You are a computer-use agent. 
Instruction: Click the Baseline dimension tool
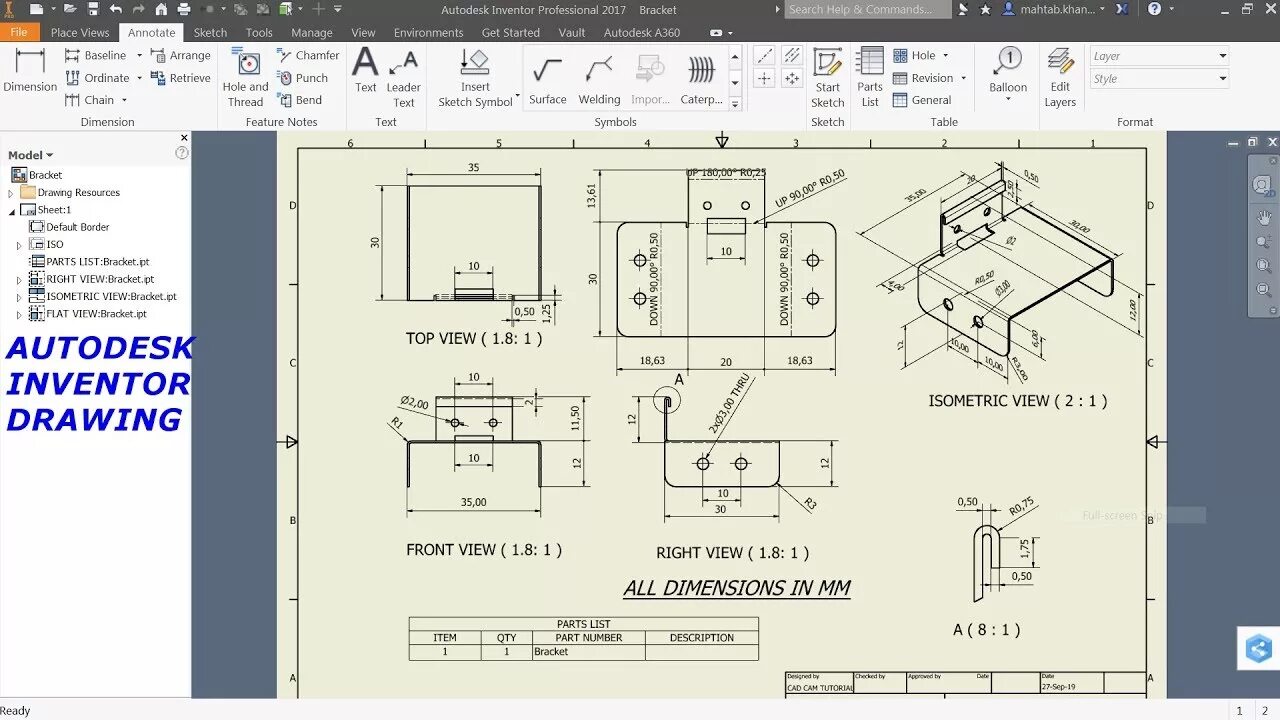click(x=96, y=55)
